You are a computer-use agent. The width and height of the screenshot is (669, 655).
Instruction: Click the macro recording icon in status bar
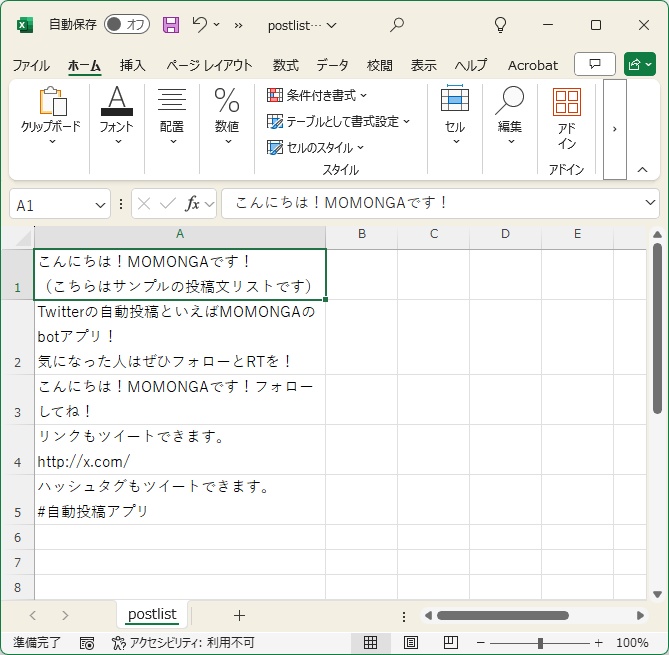click(87, 643)
